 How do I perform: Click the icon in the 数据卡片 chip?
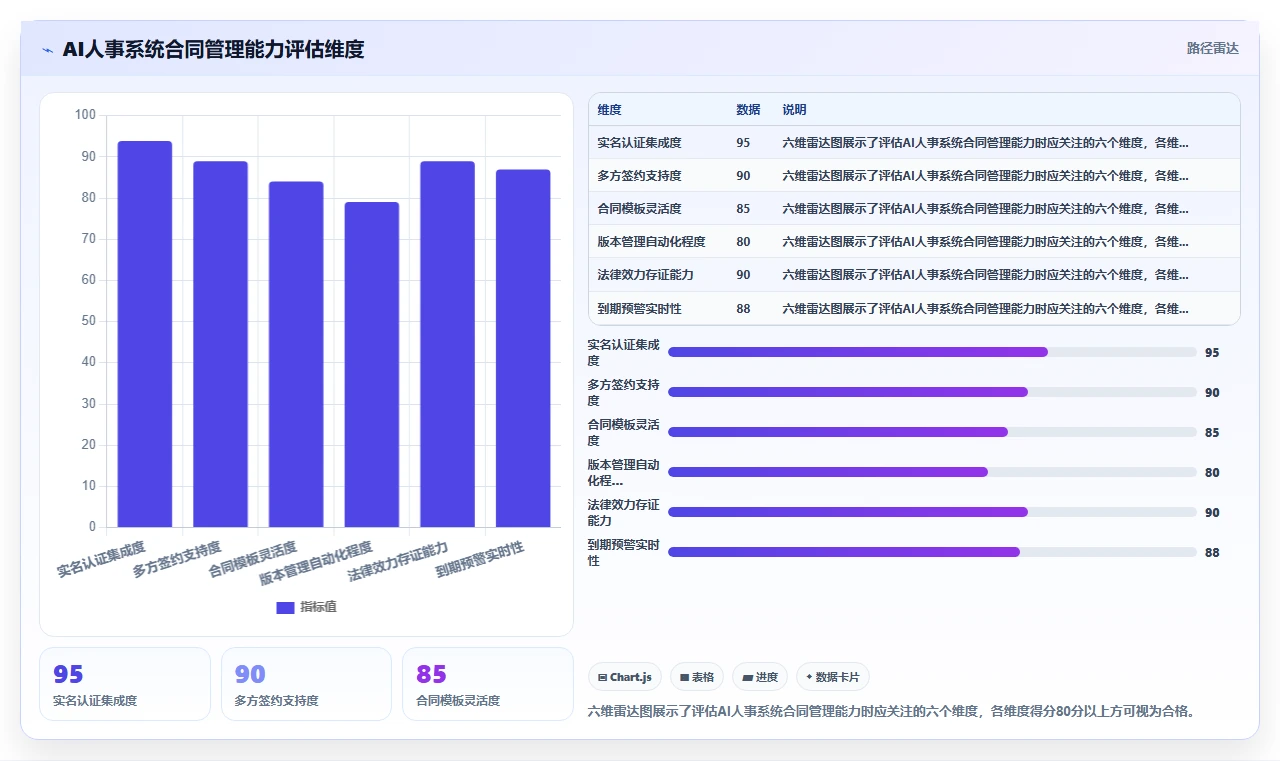(x=809, y=677)
